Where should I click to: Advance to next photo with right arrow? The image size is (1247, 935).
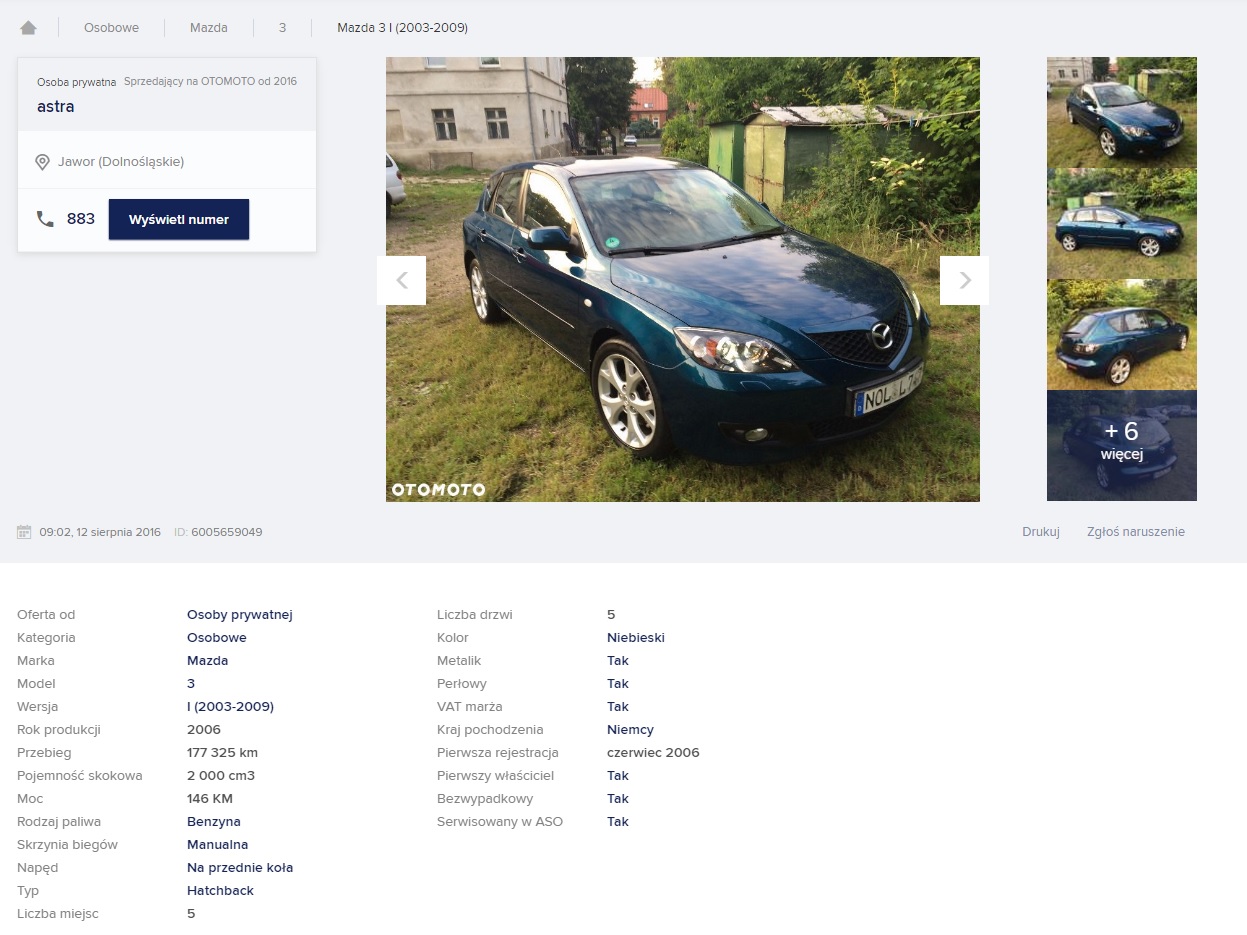pyautogui.click(x=964, y=280)
